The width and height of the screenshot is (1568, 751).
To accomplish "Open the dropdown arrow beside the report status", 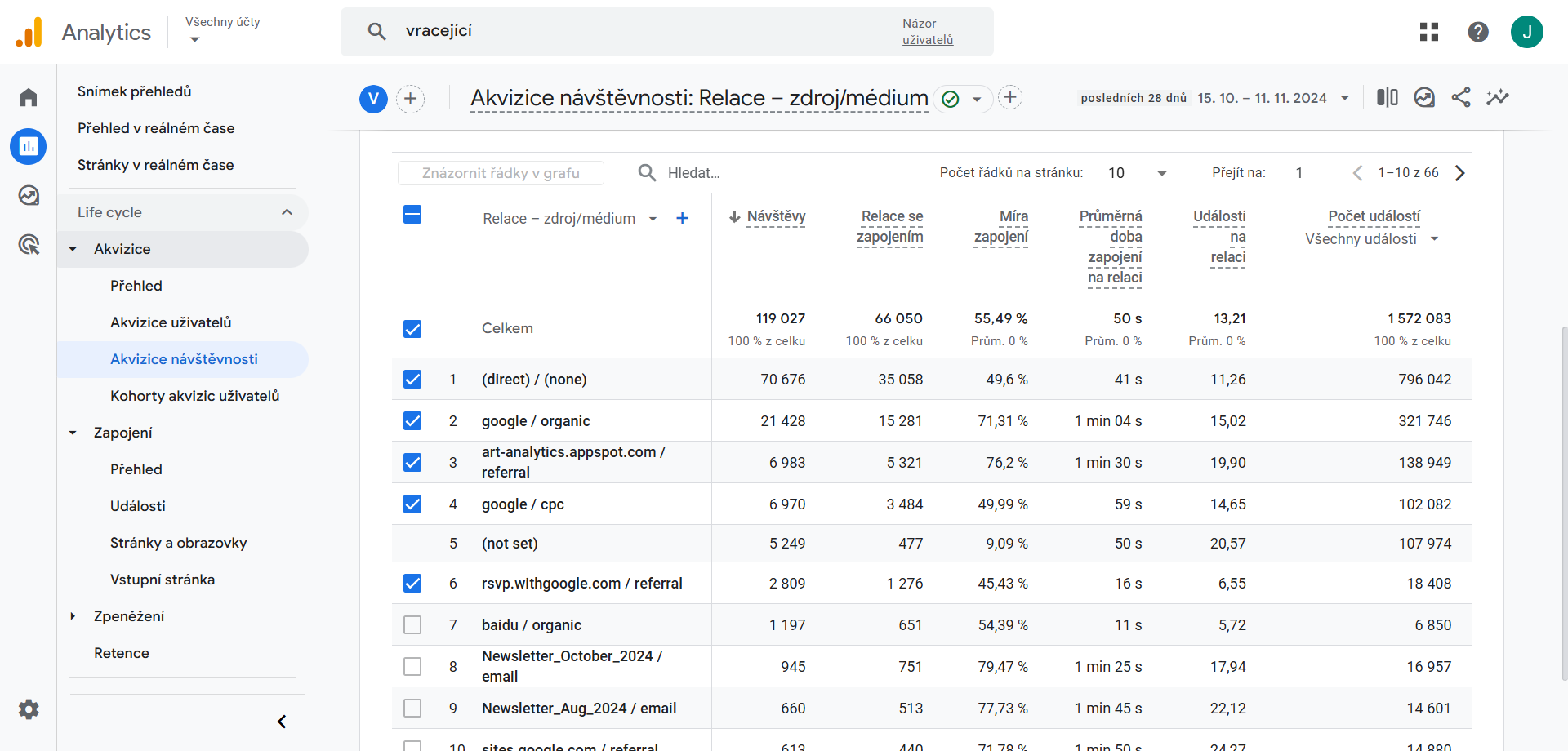I will tap(977, 100).
